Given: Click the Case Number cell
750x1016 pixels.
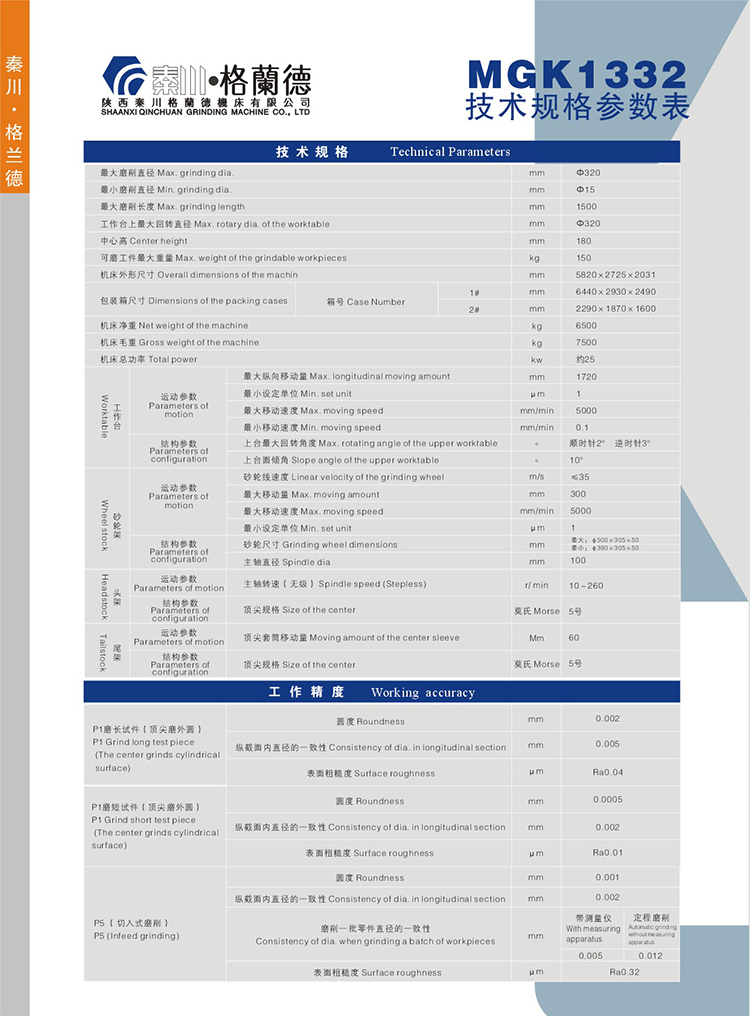Looking at the screenshot, I should [366, 301].
